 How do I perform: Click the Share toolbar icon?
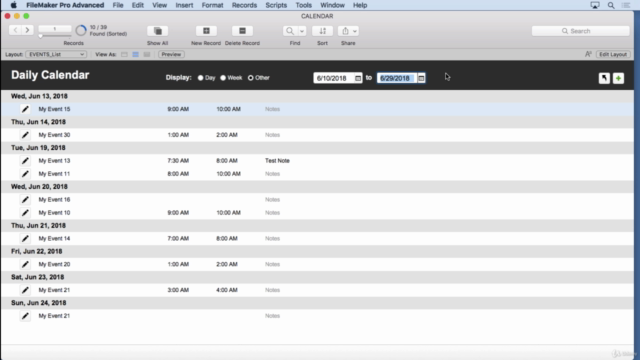point(345,31)
